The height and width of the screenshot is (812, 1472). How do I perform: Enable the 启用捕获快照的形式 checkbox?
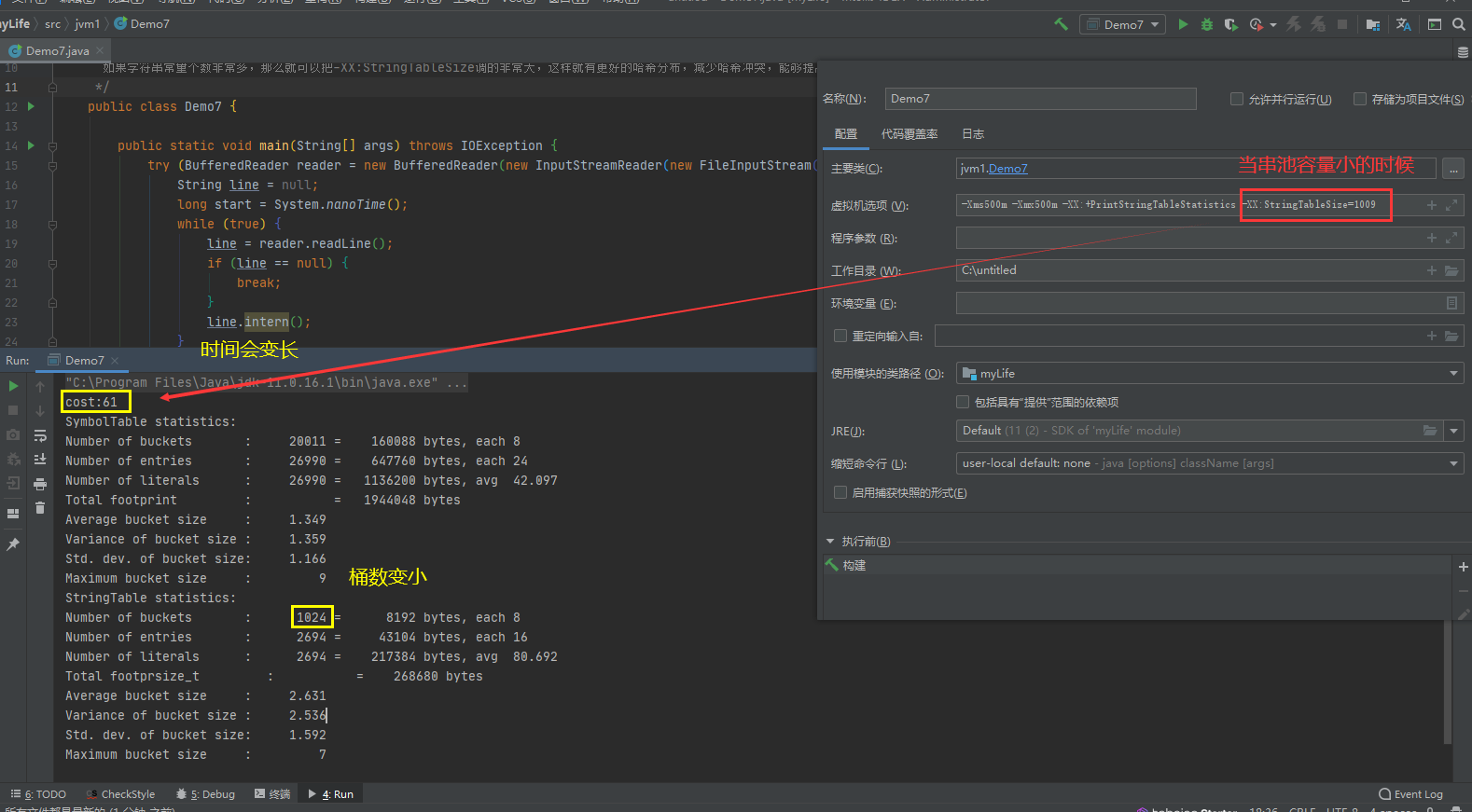click(x=840, y=492)
